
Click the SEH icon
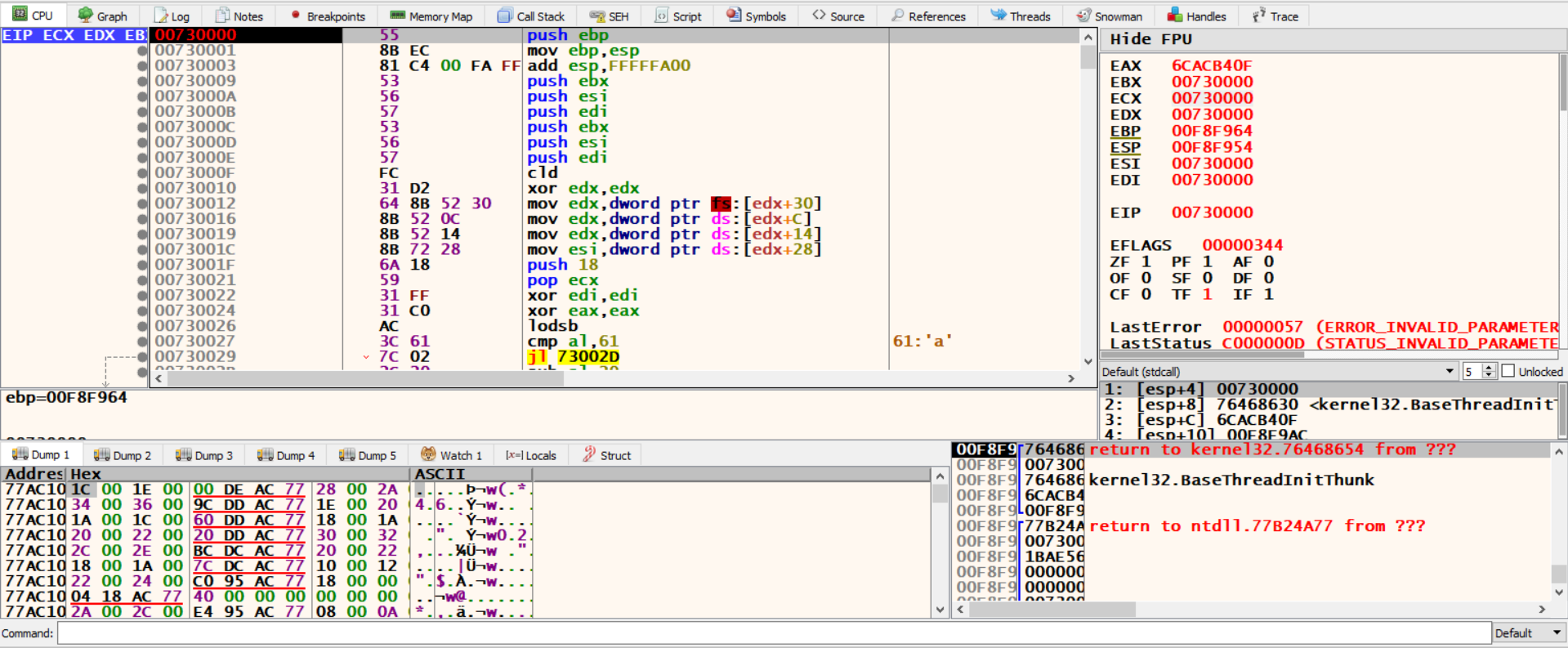tap(597, 16)
